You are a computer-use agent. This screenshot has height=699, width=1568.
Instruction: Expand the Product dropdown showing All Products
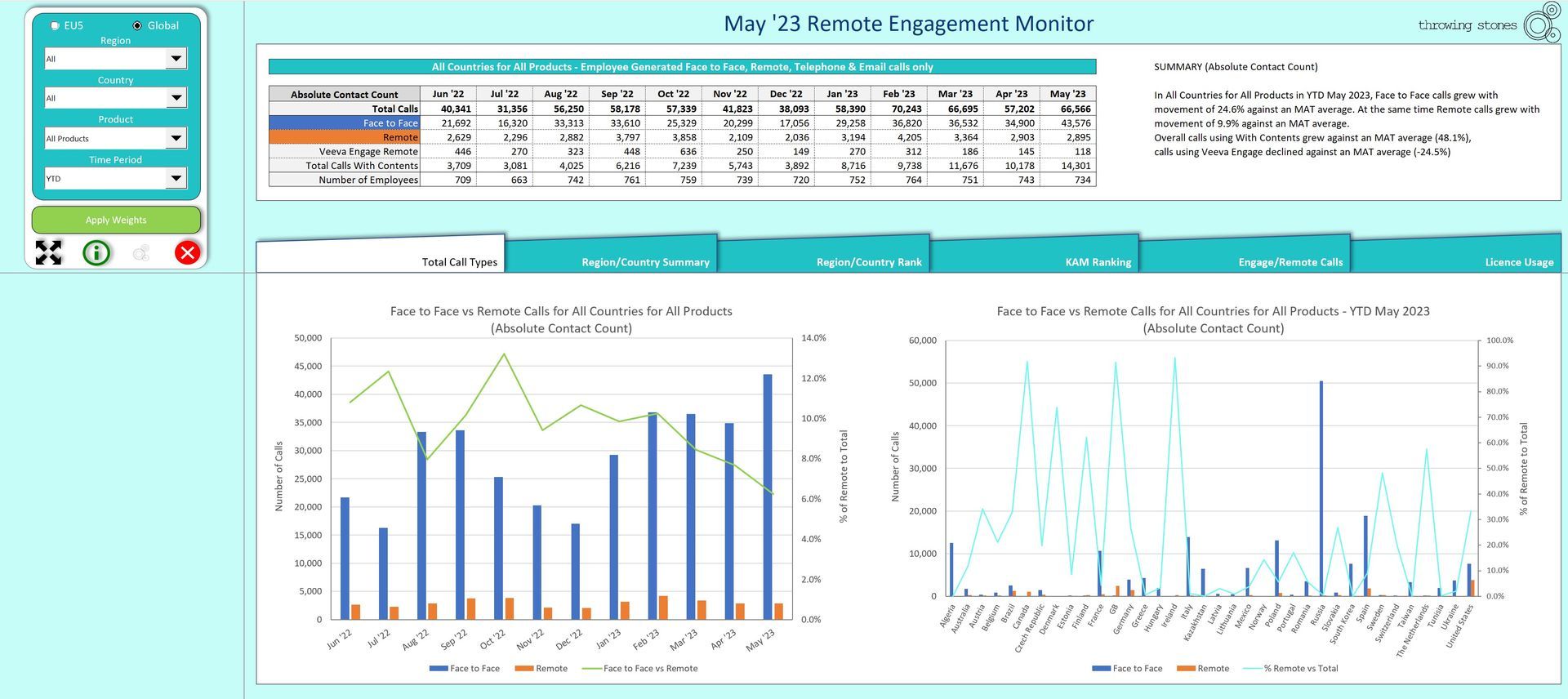(x=176, y=138)
